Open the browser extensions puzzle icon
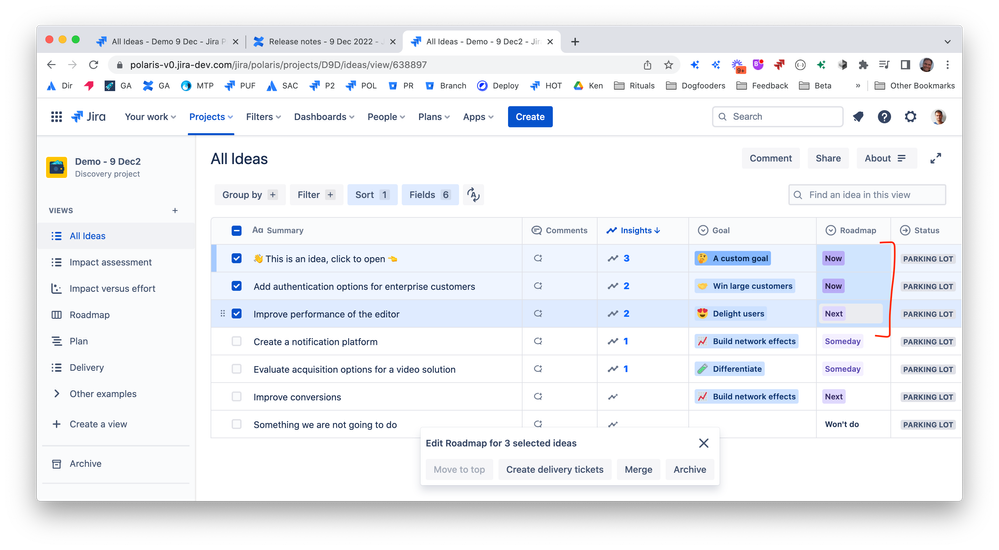Image resolution: width=999 pixels, height=550 pixels. [x=863, y=64]
